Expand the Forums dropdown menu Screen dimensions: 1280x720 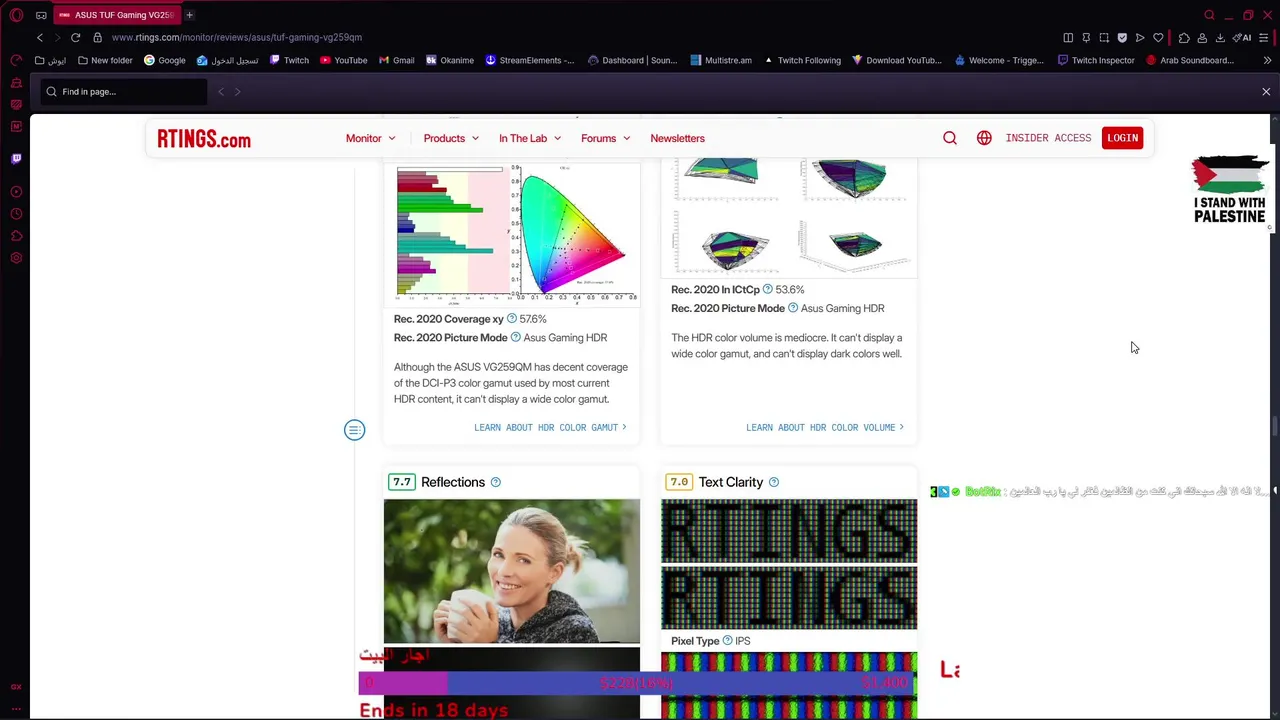[605, 138]
